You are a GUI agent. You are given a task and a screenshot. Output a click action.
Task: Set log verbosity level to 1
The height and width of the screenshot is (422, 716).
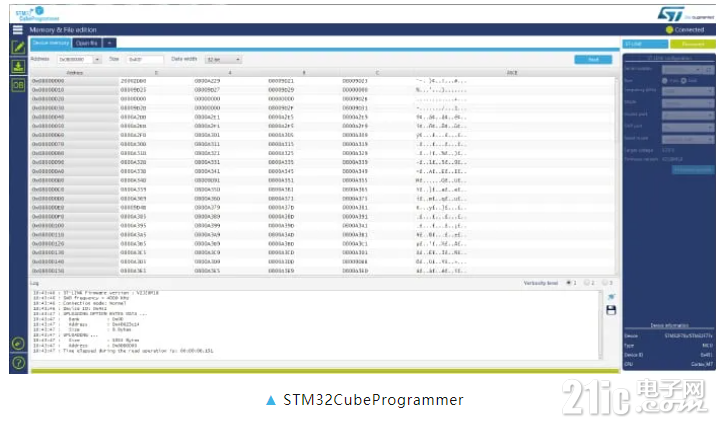coord(569,283)
